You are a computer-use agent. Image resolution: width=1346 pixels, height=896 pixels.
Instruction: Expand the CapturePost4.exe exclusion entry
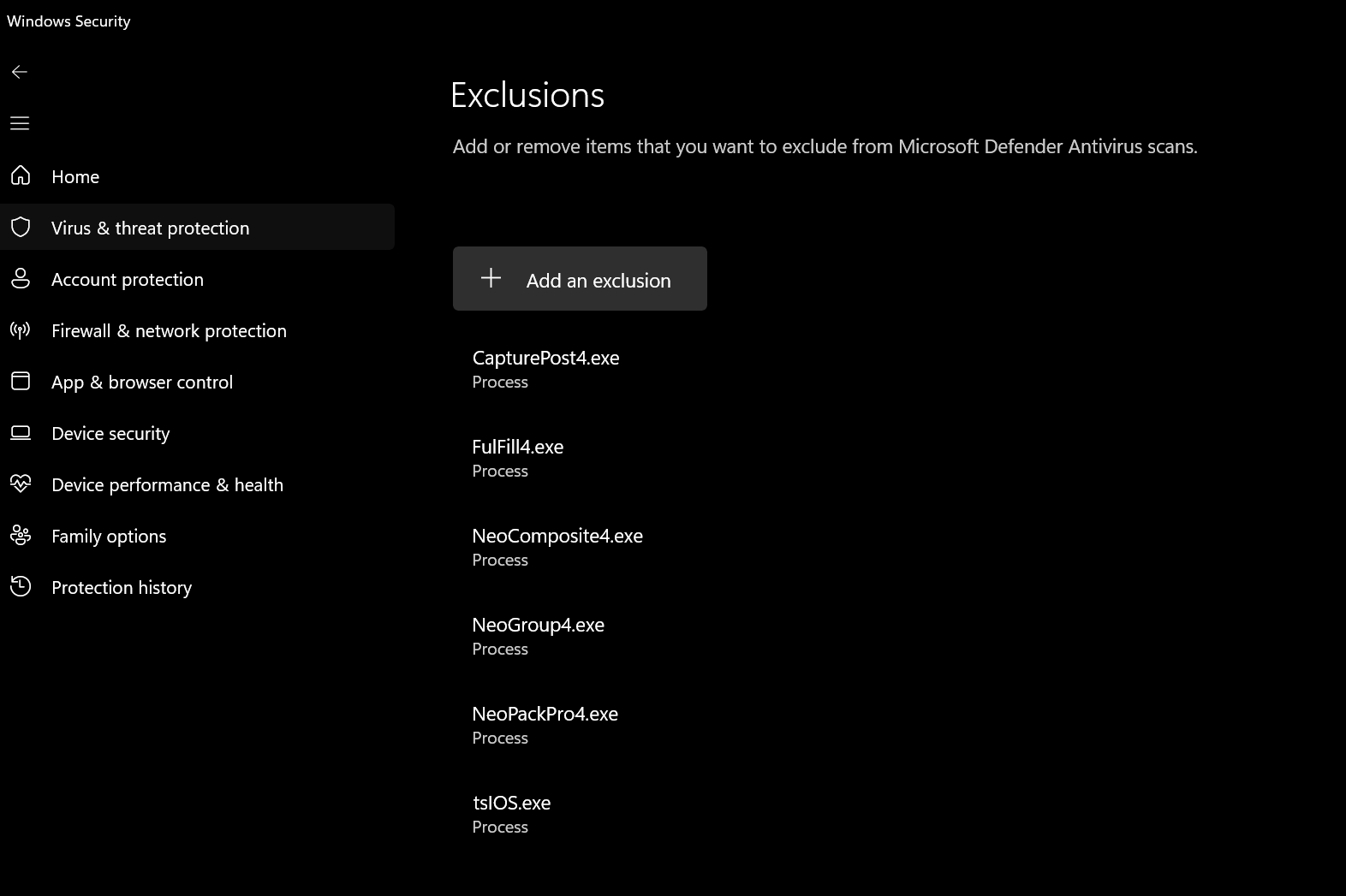click(x=545, y=369)
